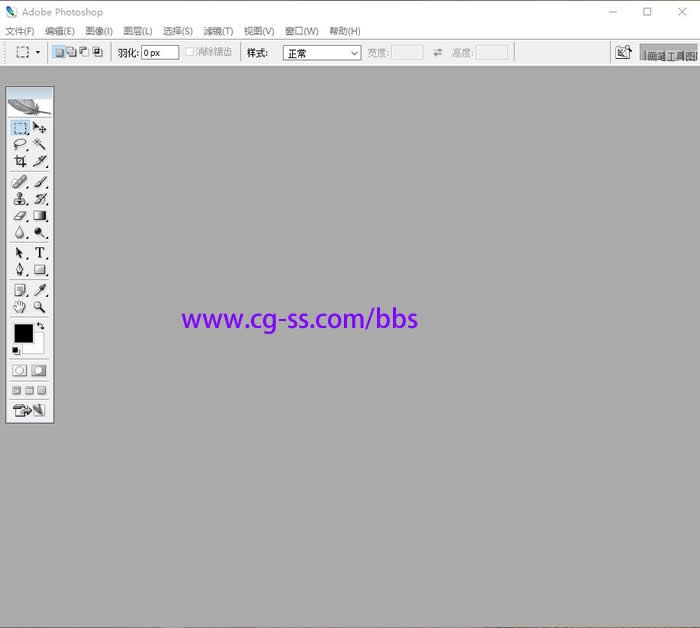
Task: Open the 图像(I) image menu
Action: (99, 31)
